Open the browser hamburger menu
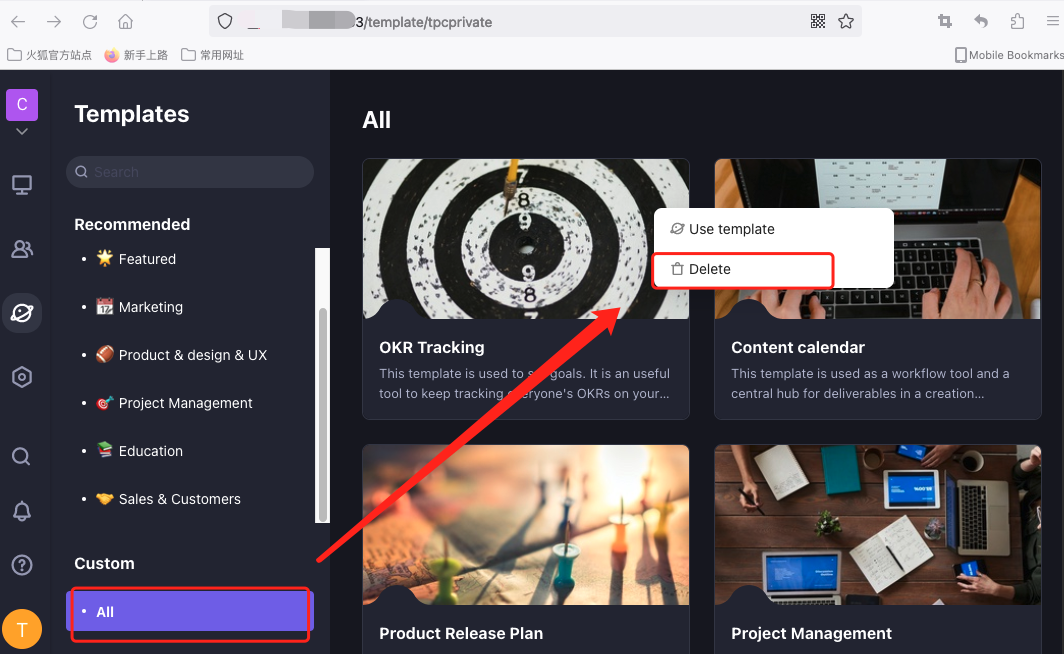Viewport: 1064px width, 654px height. point(1053,21)
